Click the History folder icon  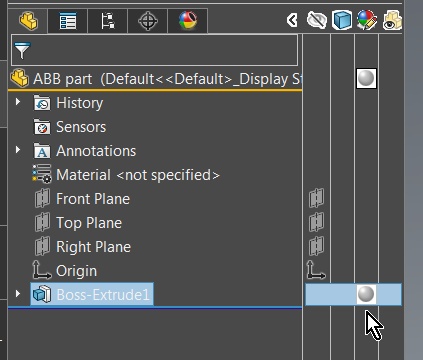click(x=42, y=103)
